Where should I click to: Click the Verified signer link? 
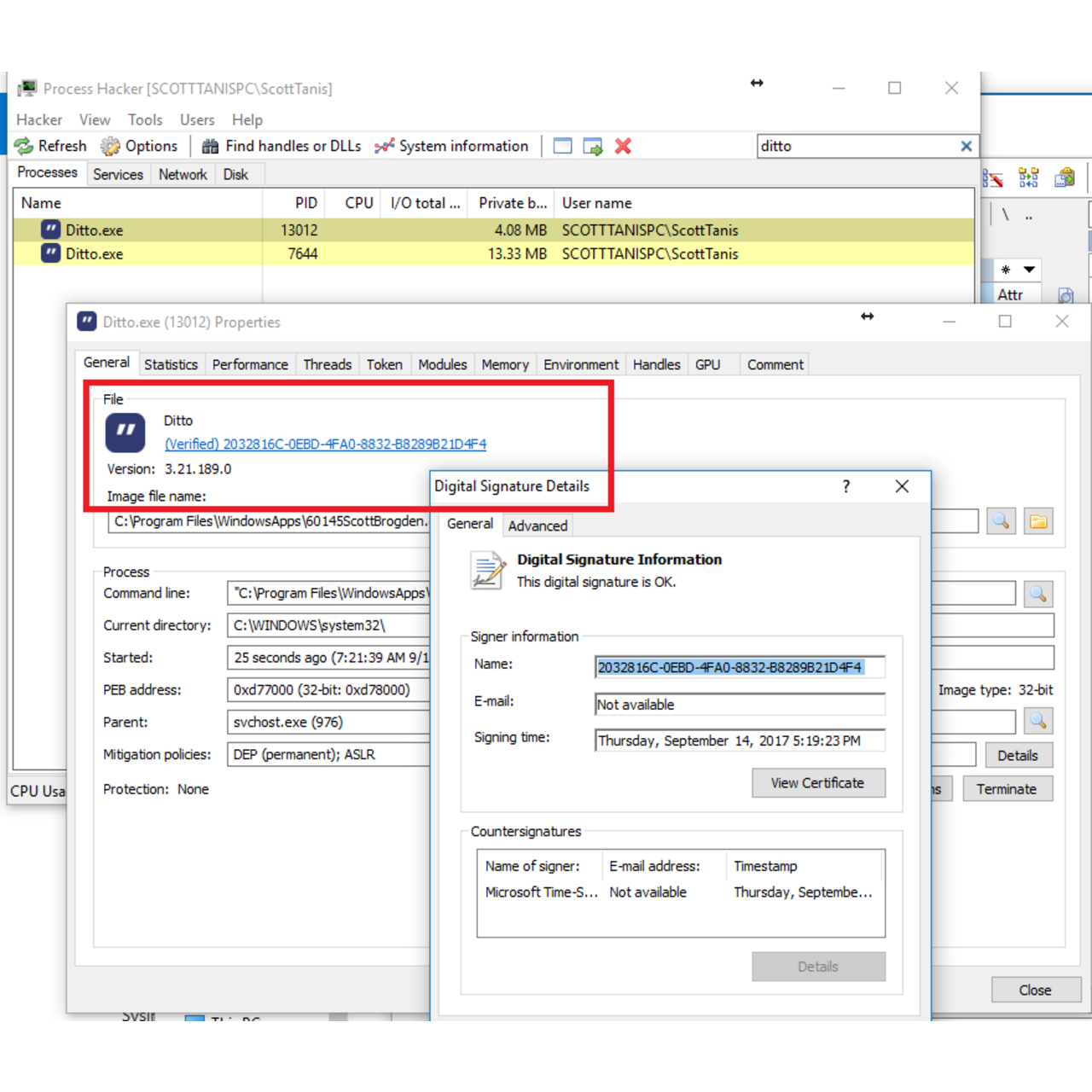point(325,444)
